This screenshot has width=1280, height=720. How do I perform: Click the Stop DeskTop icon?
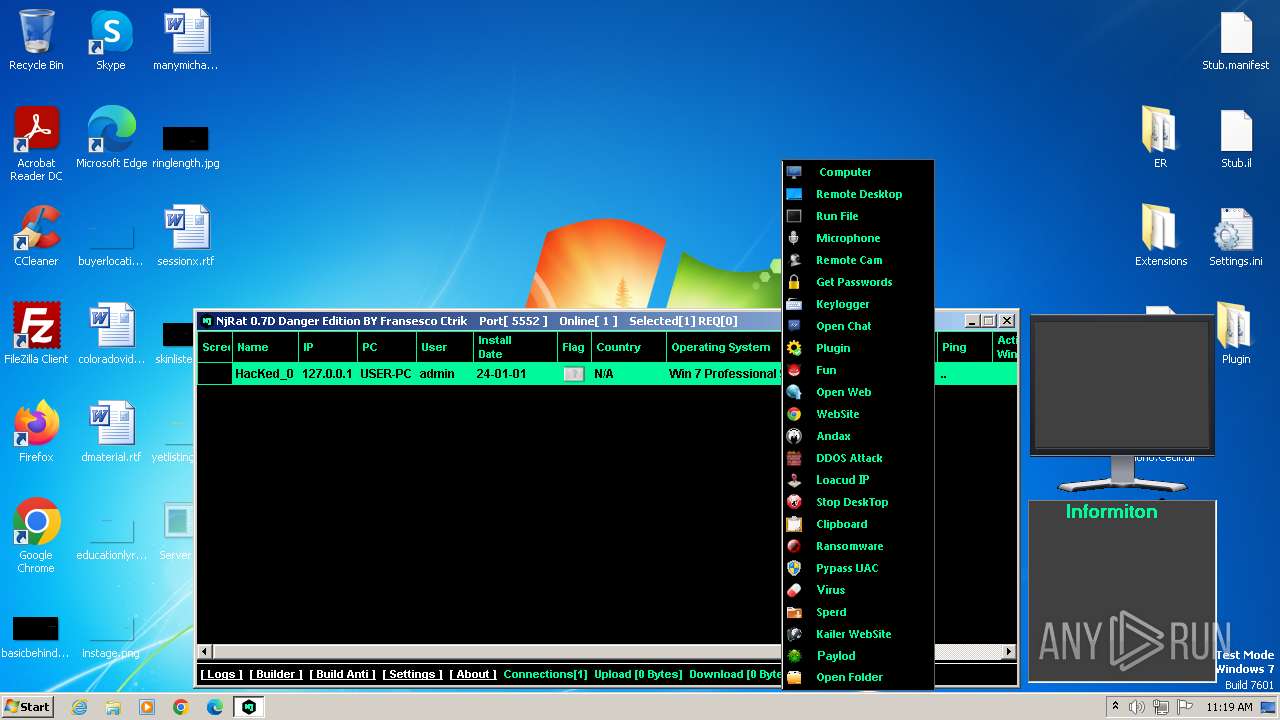click(794, 502)
